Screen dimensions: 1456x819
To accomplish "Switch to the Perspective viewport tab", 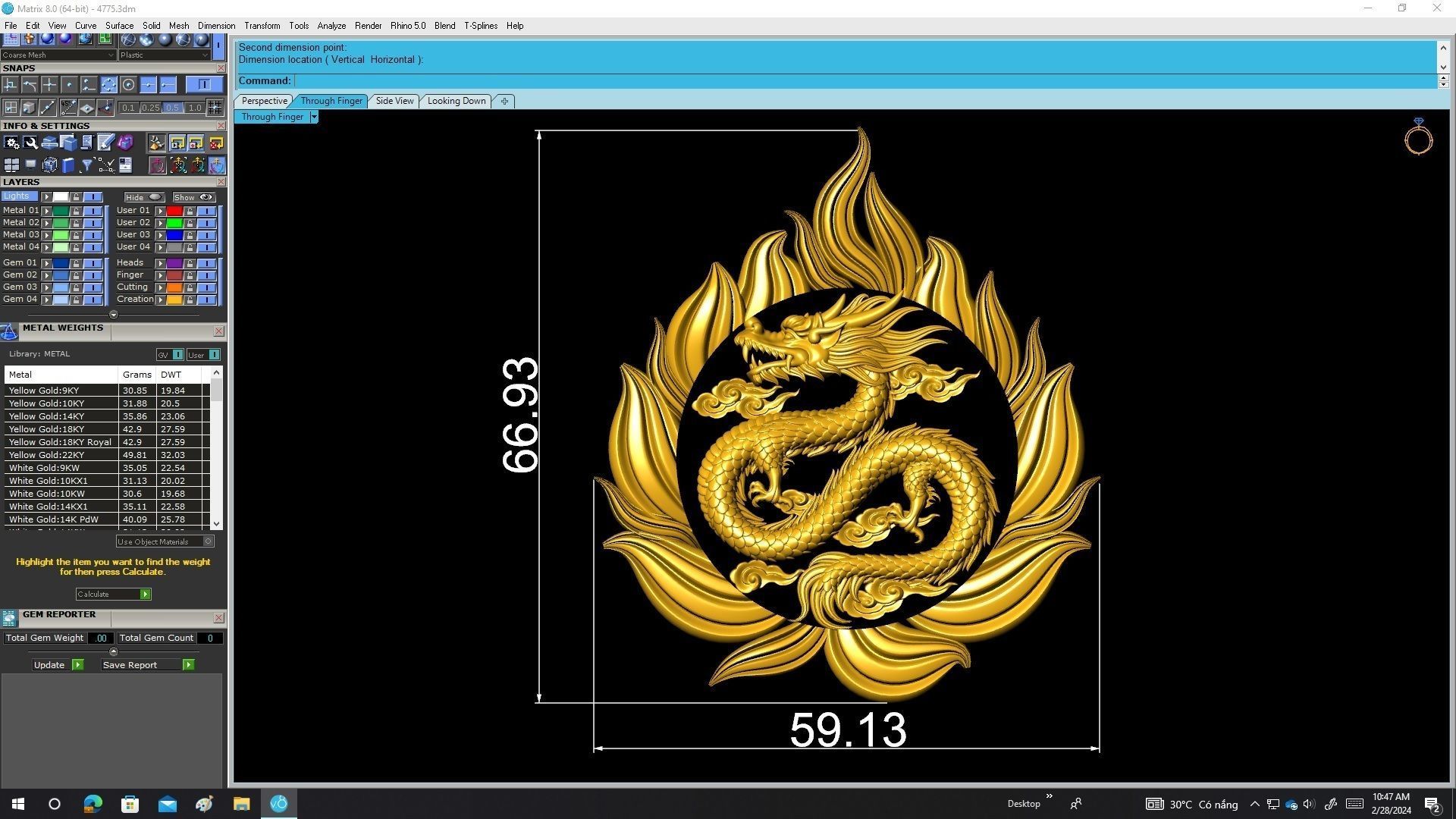I will (264, 101).
